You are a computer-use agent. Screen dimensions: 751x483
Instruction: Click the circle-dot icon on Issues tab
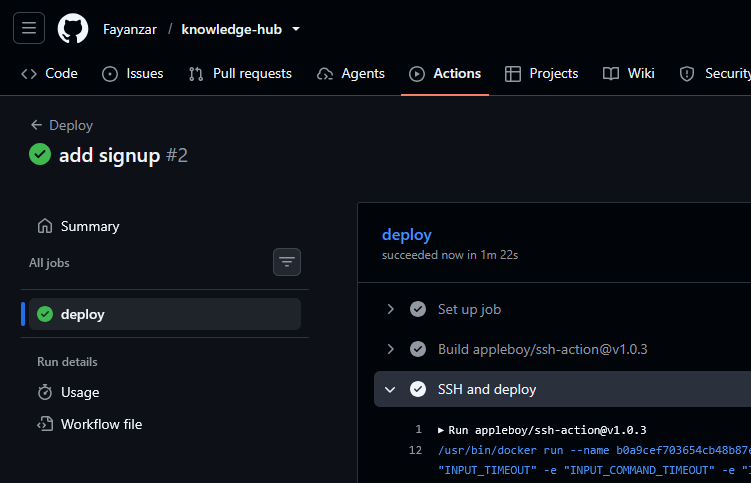(110, 74)
